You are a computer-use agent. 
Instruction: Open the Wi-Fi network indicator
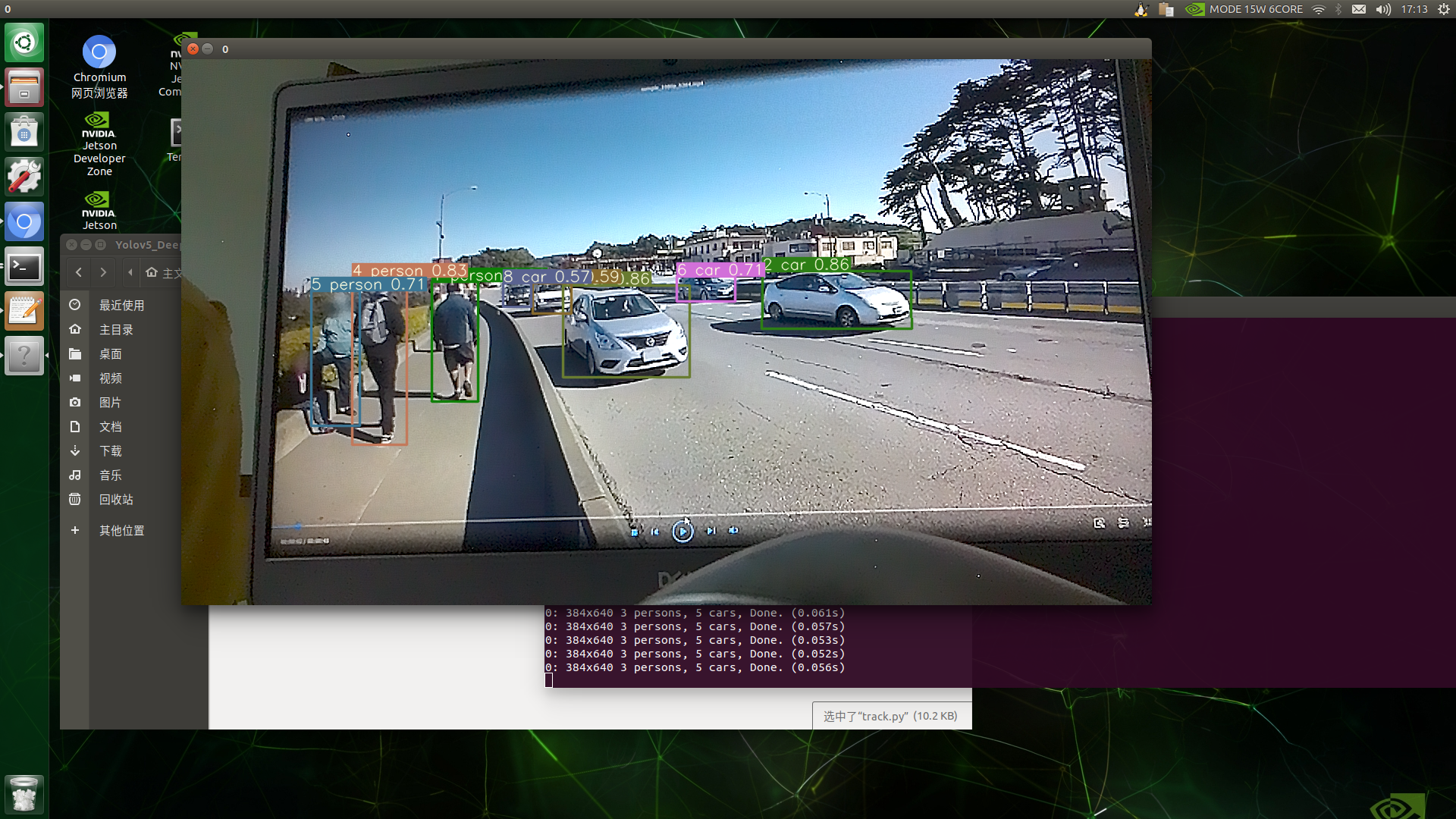pyautogui.click(x=1319, y=9)
